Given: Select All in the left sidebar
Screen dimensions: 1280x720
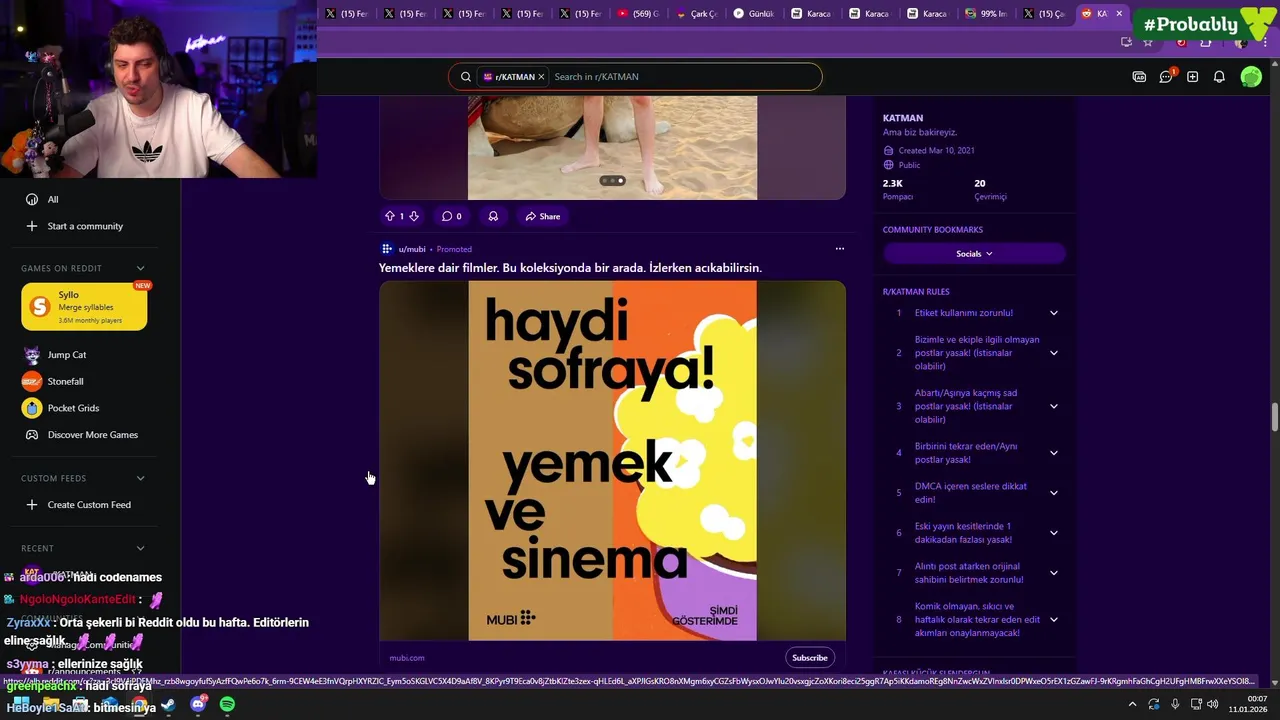Looking at the screenshot, I should tap(53, 199).
